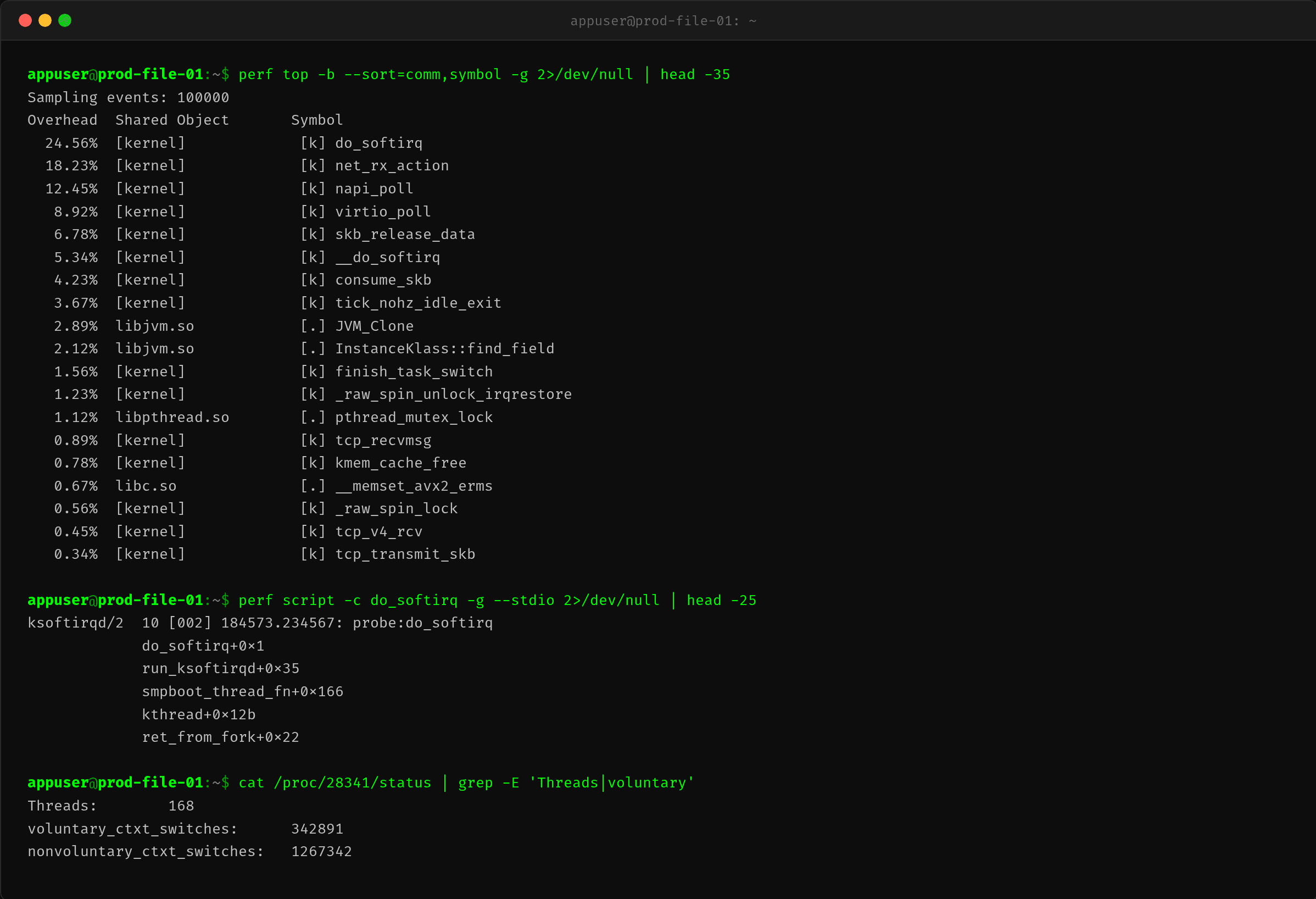The width and height of the screenshot is (1316, 899).
Task: Click the 'finish_task_switch' symbol
Action: click(x=414, y=371)
